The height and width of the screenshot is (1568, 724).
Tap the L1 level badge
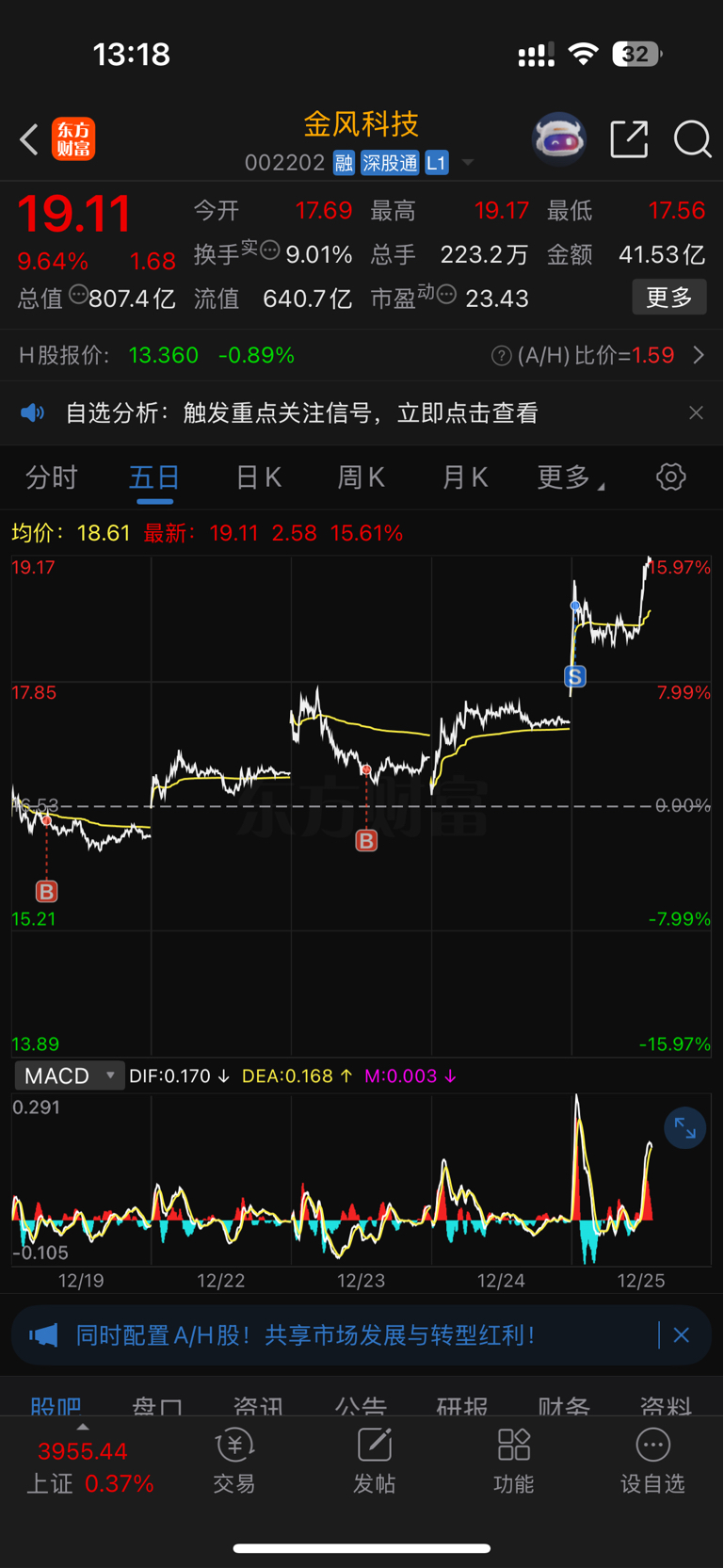pos(436,163)
